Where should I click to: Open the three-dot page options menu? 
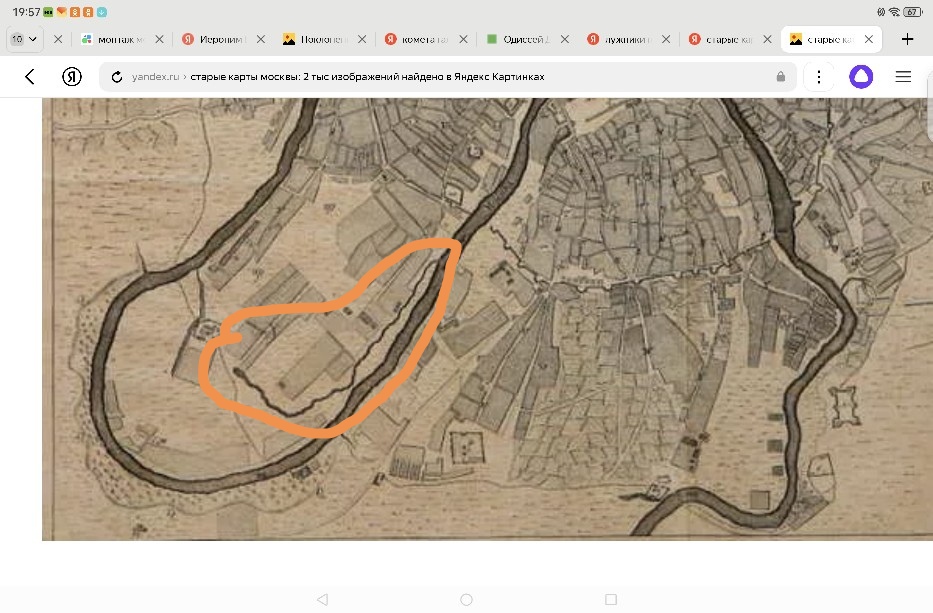[x=819, y=76]
